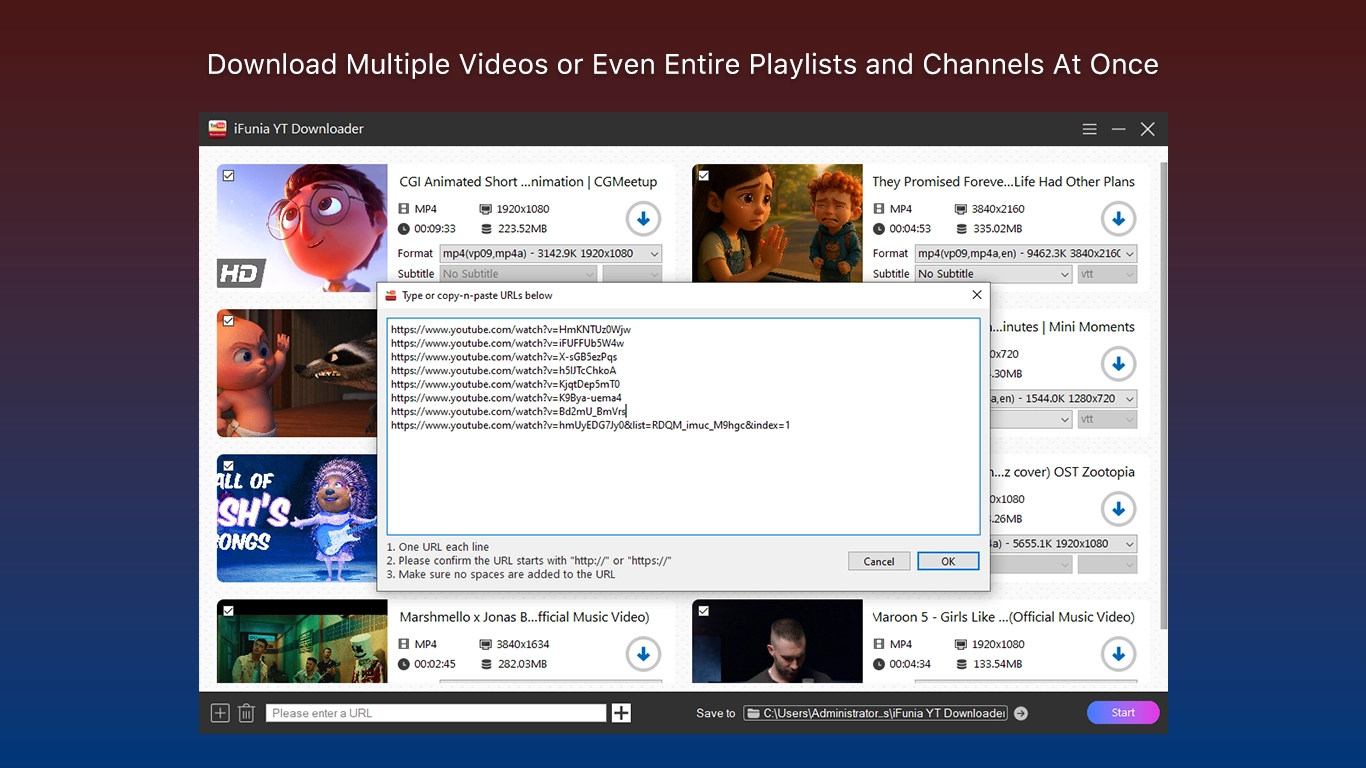Click the add task plus icon at bottom-left
The image size is (1366, 768).
[x=220, y=713]
